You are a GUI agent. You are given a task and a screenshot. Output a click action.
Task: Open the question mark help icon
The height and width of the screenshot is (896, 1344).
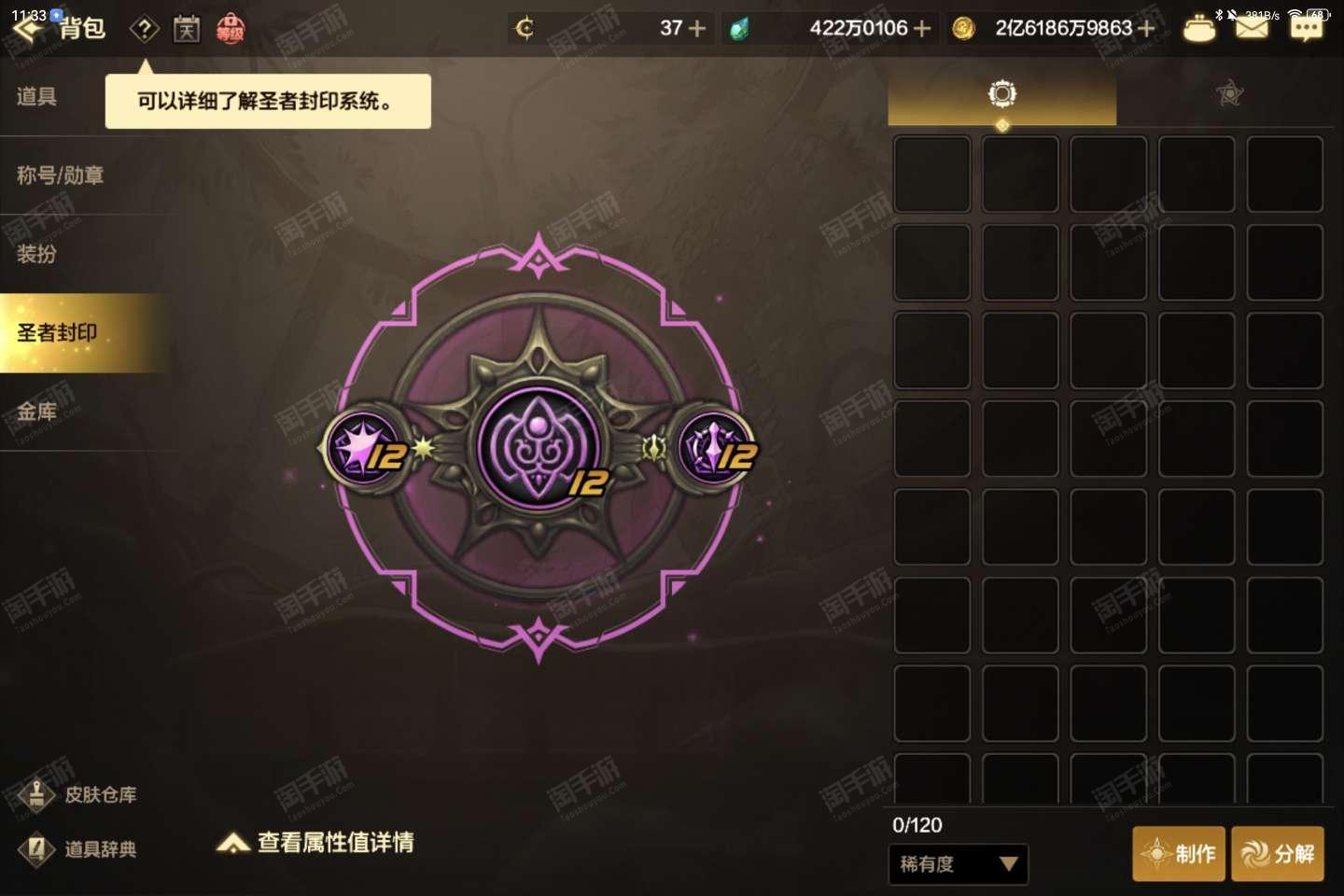click(x=144, y=30)
